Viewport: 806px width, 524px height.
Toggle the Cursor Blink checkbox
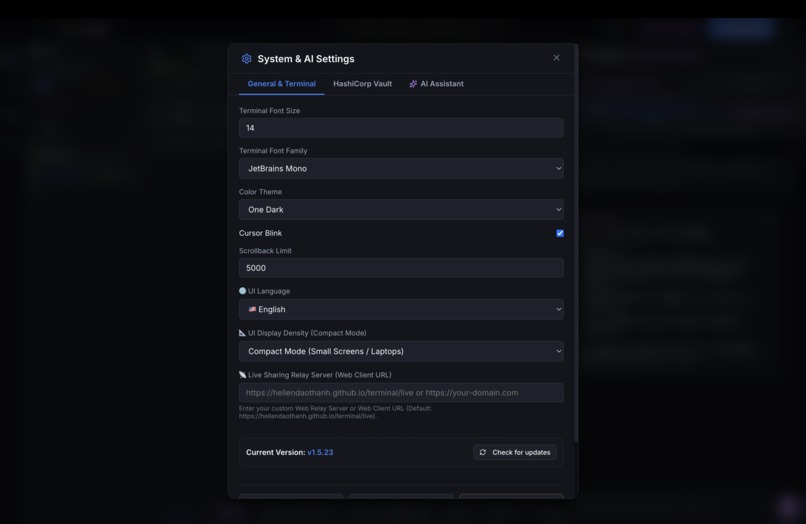point(560,233)
